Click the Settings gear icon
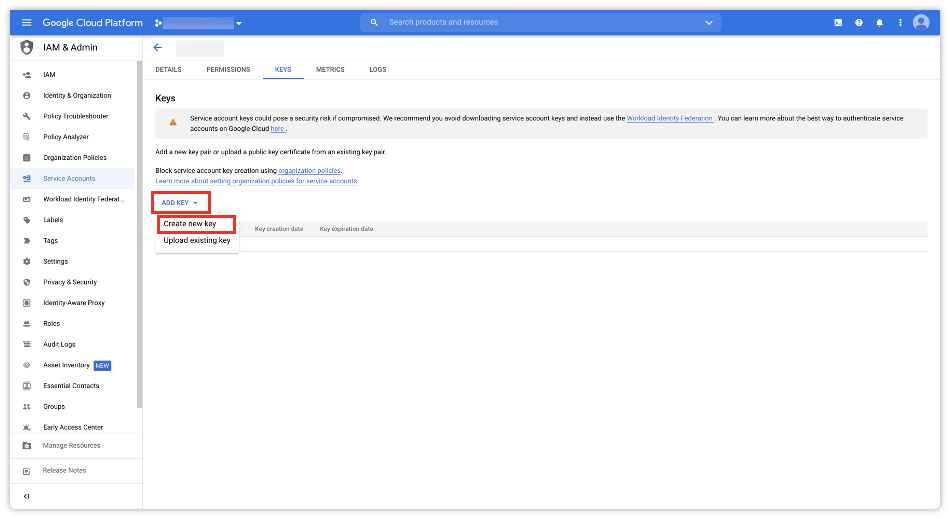The image size is (950, 519). click(27, 262)
